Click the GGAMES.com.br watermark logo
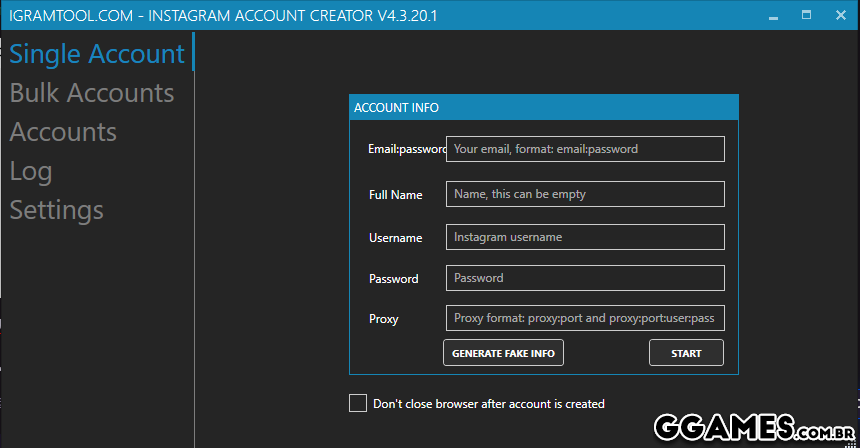The image size is (860, 448). [753, 428]
